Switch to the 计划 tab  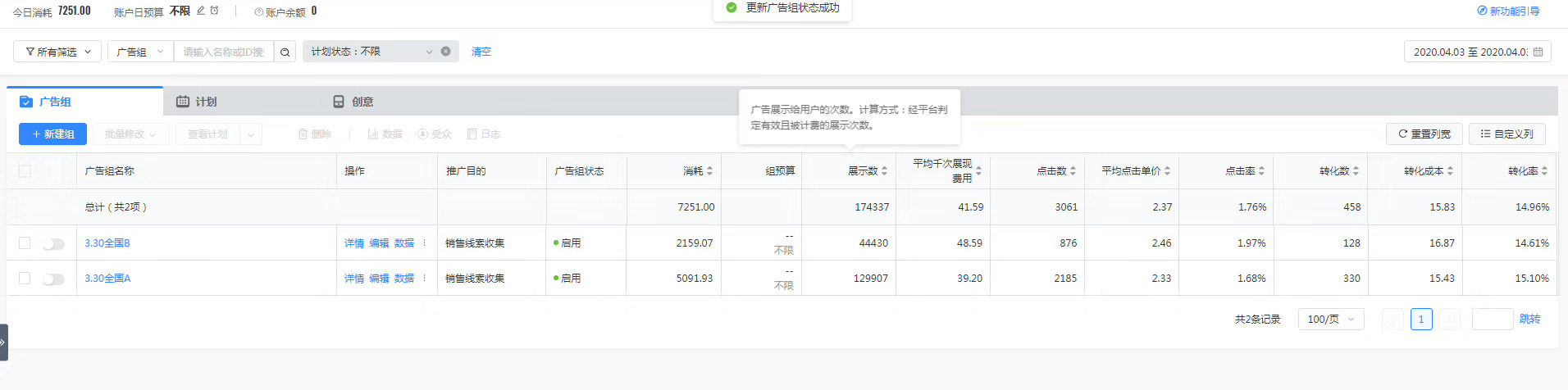pyautogui.click(x=197, y=102)
